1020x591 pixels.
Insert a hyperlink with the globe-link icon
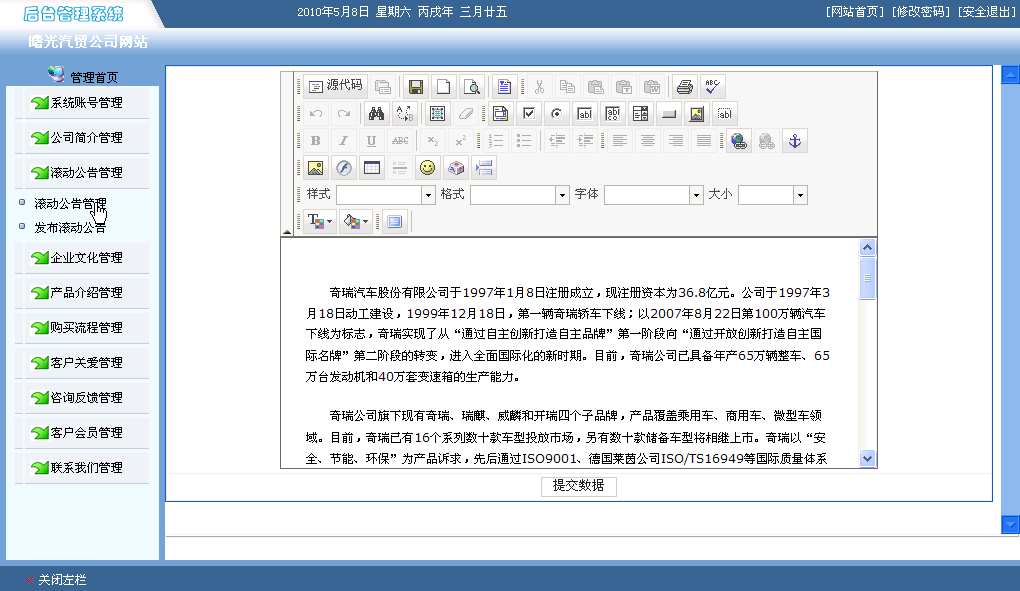coord(738,141)
